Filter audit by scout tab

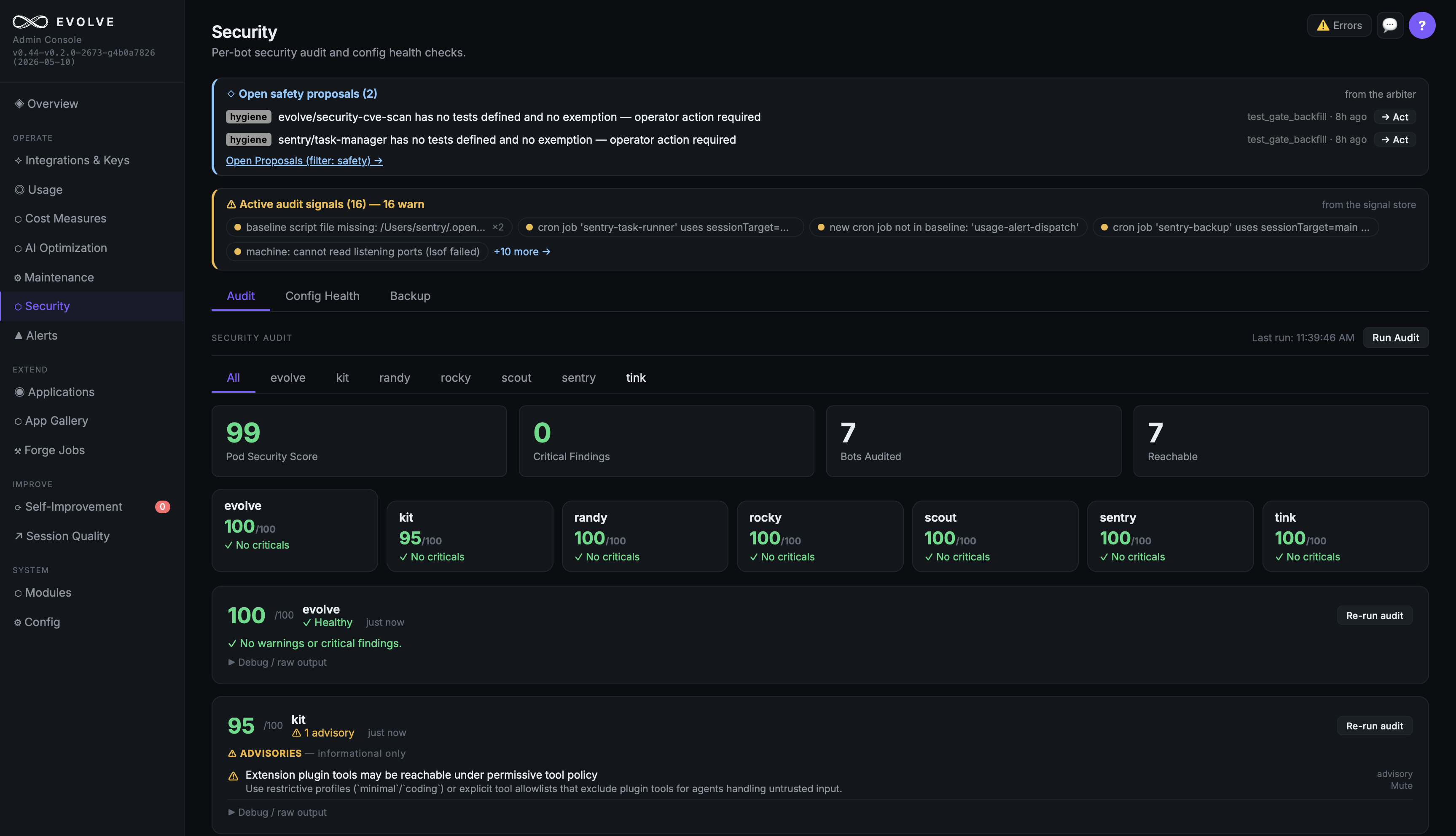tap(516, 378)
